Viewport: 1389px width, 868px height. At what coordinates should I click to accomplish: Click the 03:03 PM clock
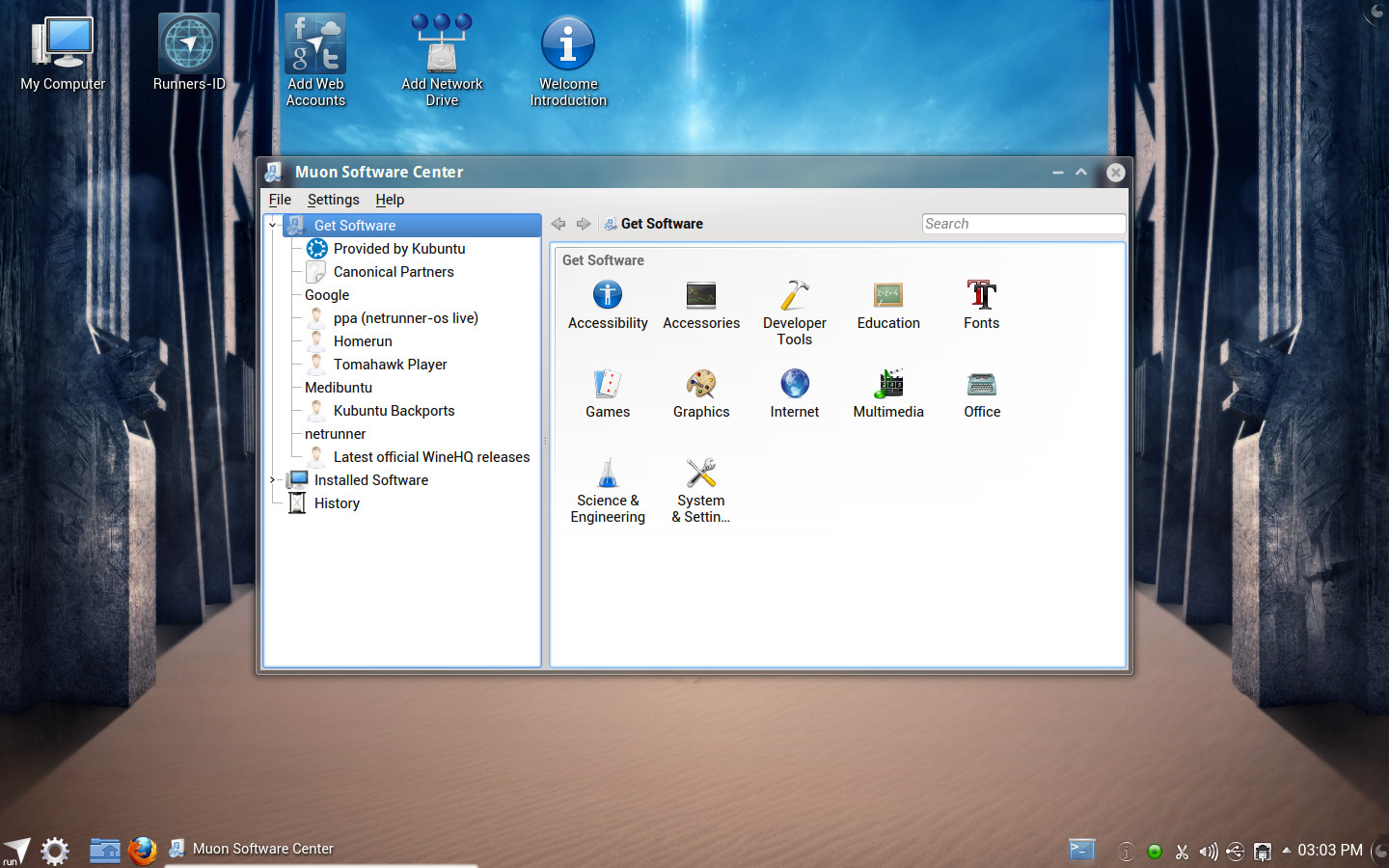click(x=1330, y=850)
